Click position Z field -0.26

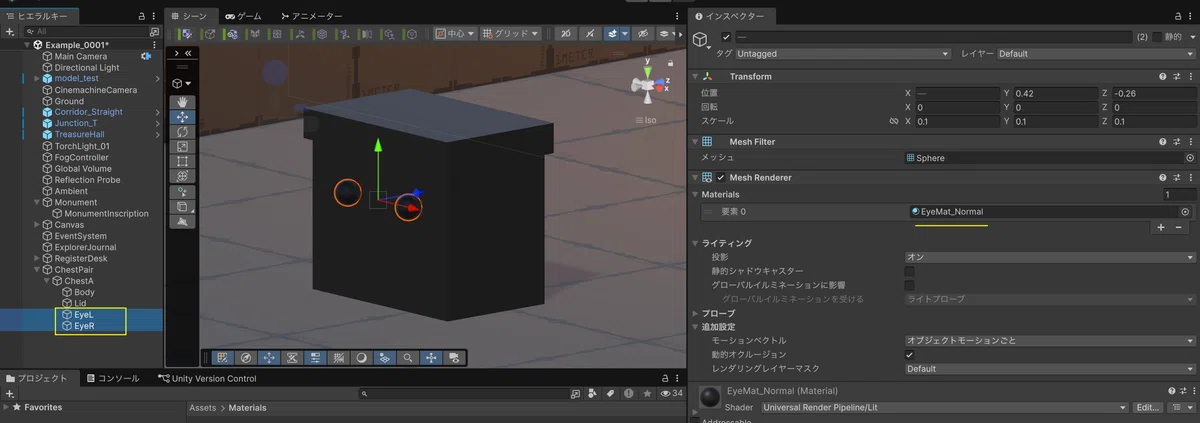[1154, 93]
